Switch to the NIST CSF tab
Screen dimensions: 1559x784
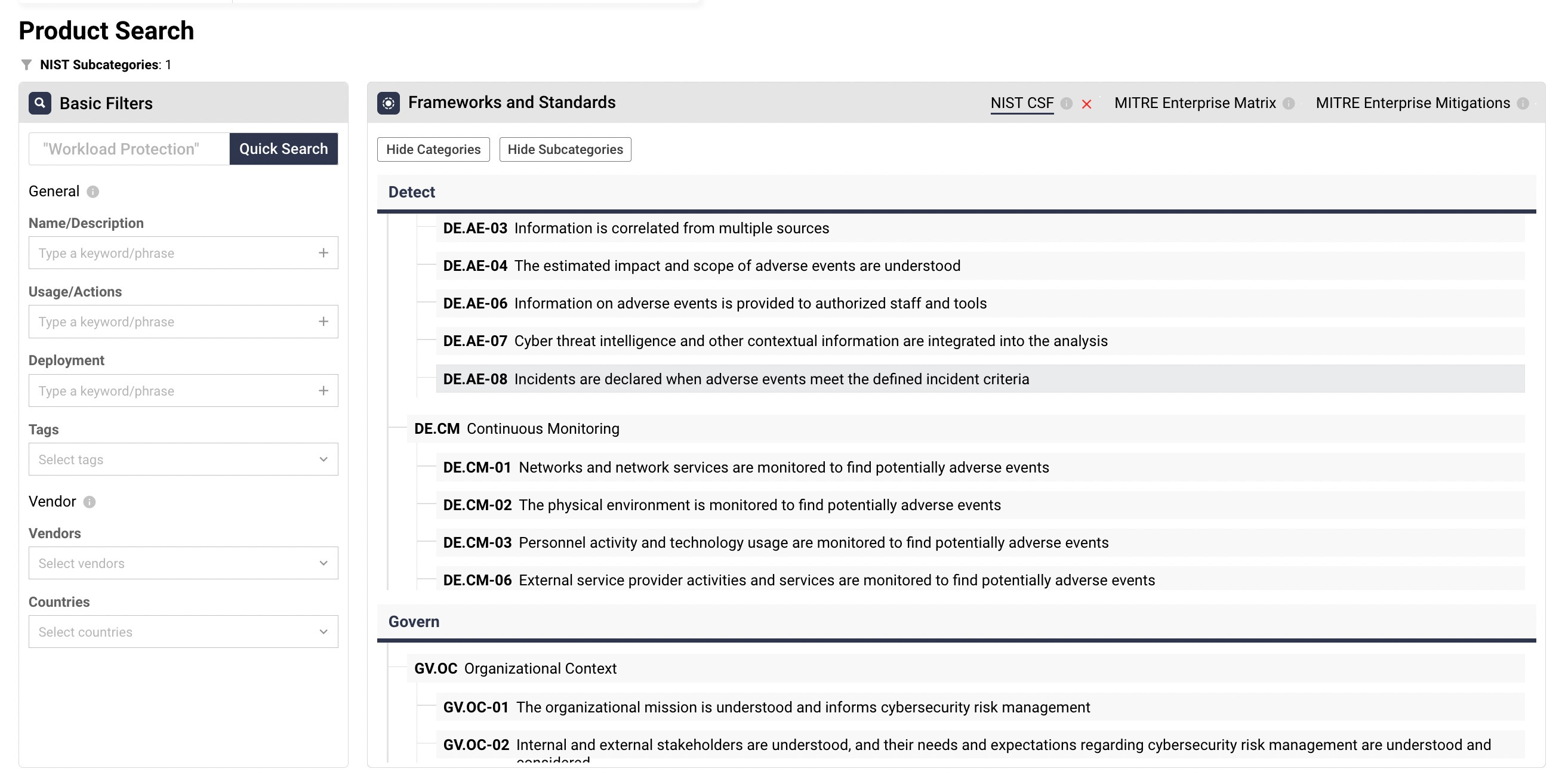click(x=1022, y=103)
